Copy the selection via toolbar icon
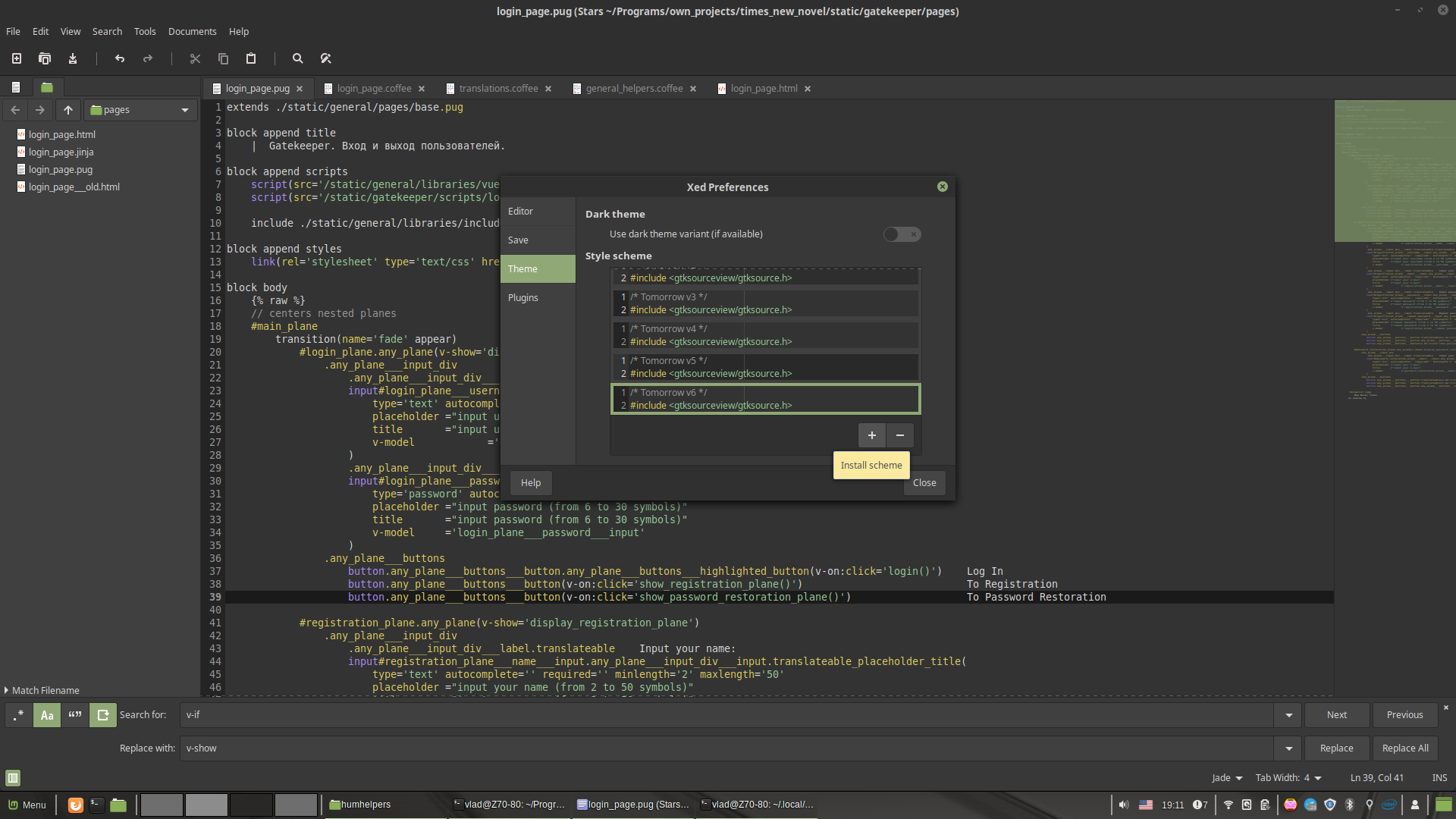1456x819 pixels. pyautogui.click(x=223, y=58)
